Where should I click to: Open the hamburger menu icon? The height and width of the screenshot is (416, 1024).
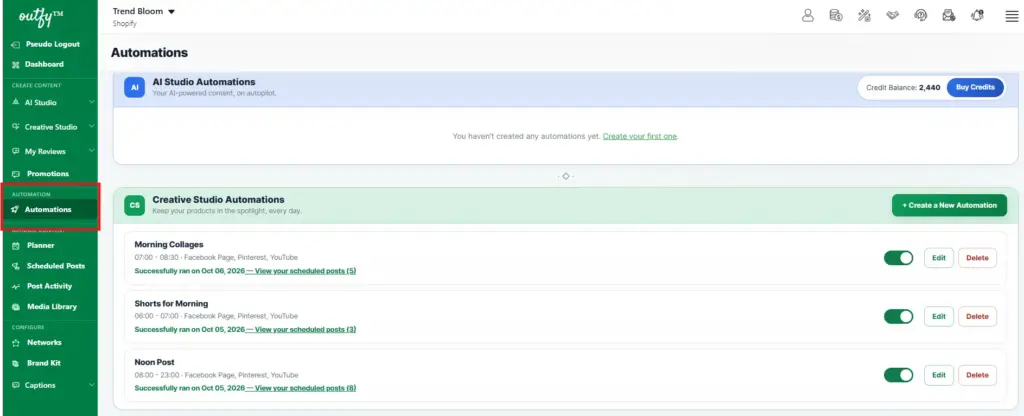click(1012, 16)
